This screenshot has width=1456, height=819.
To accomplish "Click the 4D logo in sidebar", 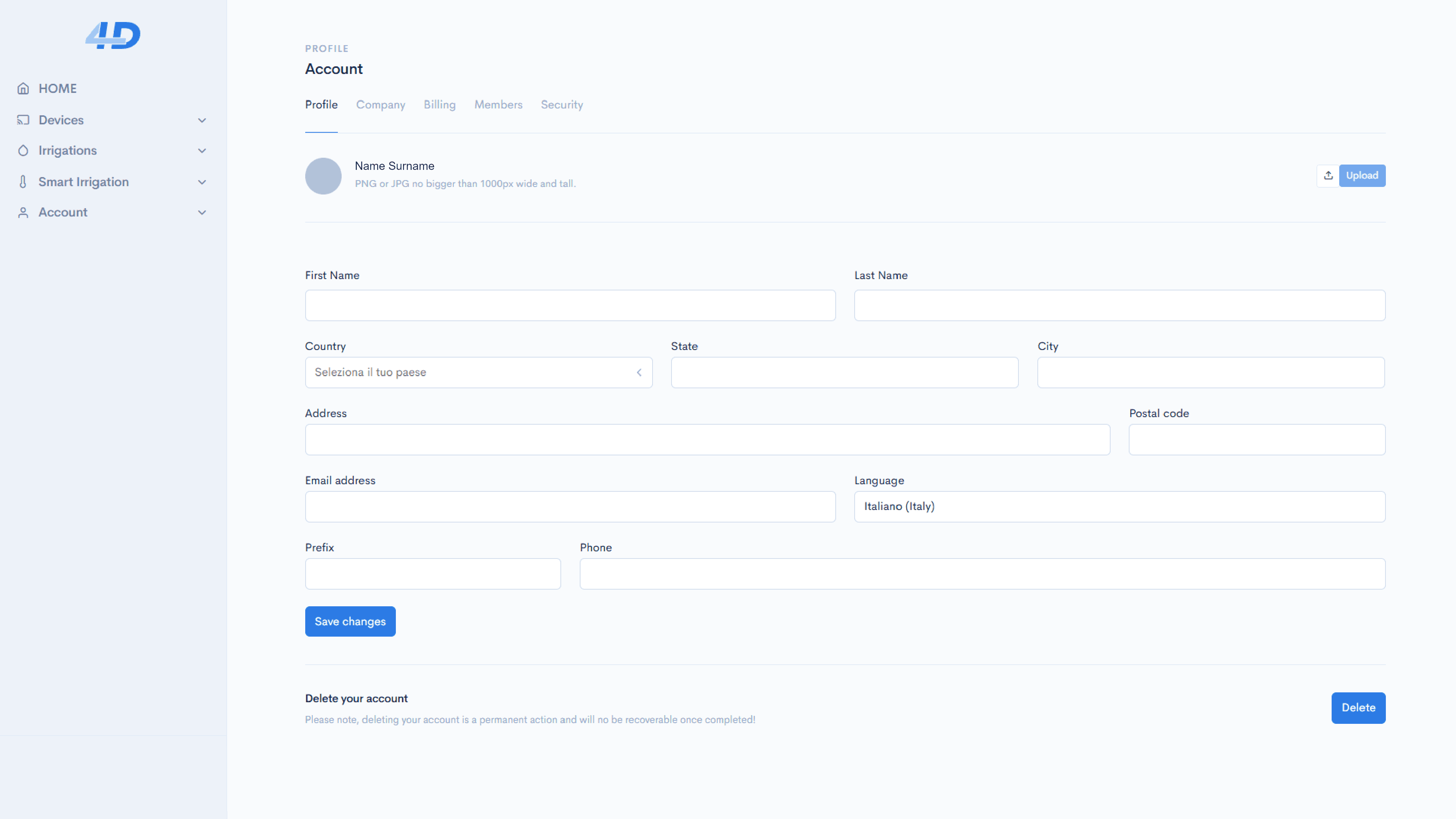I will click(x=113, y=36).
